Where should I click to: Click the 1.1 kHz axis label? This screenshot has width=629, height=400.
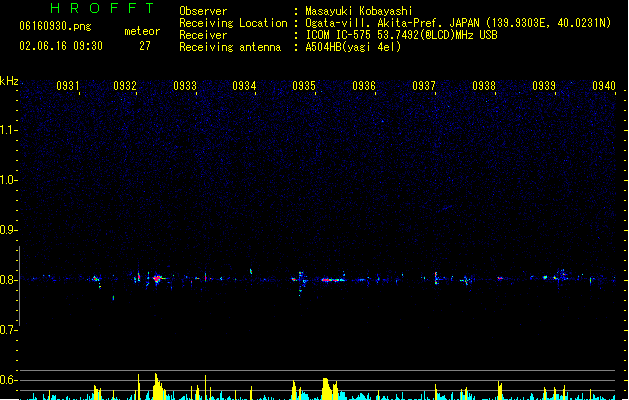point(8,130)
